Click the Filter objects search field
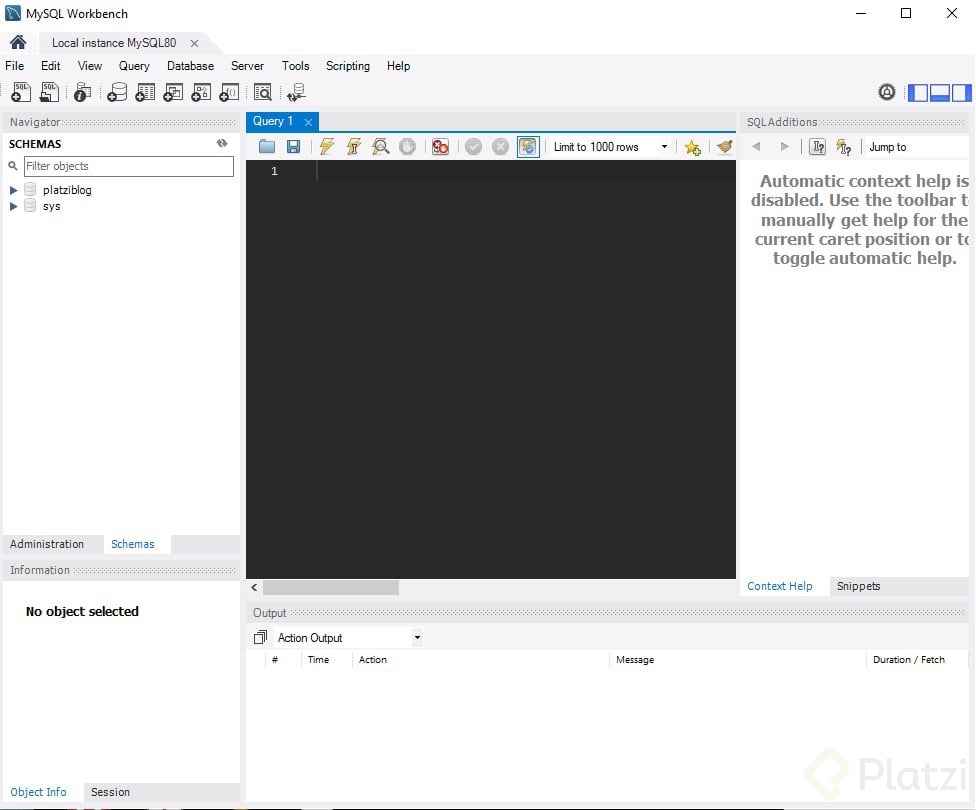The image size is (976, 810). 128,166
